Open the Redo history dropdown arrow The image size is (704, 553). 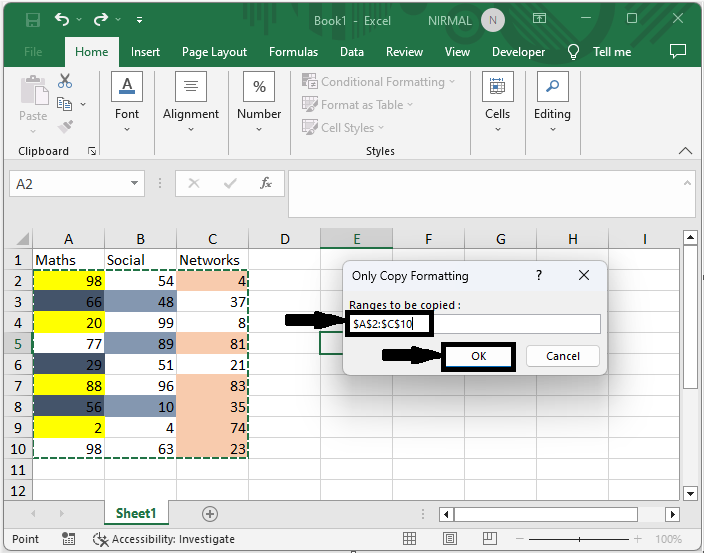[118, 20]
